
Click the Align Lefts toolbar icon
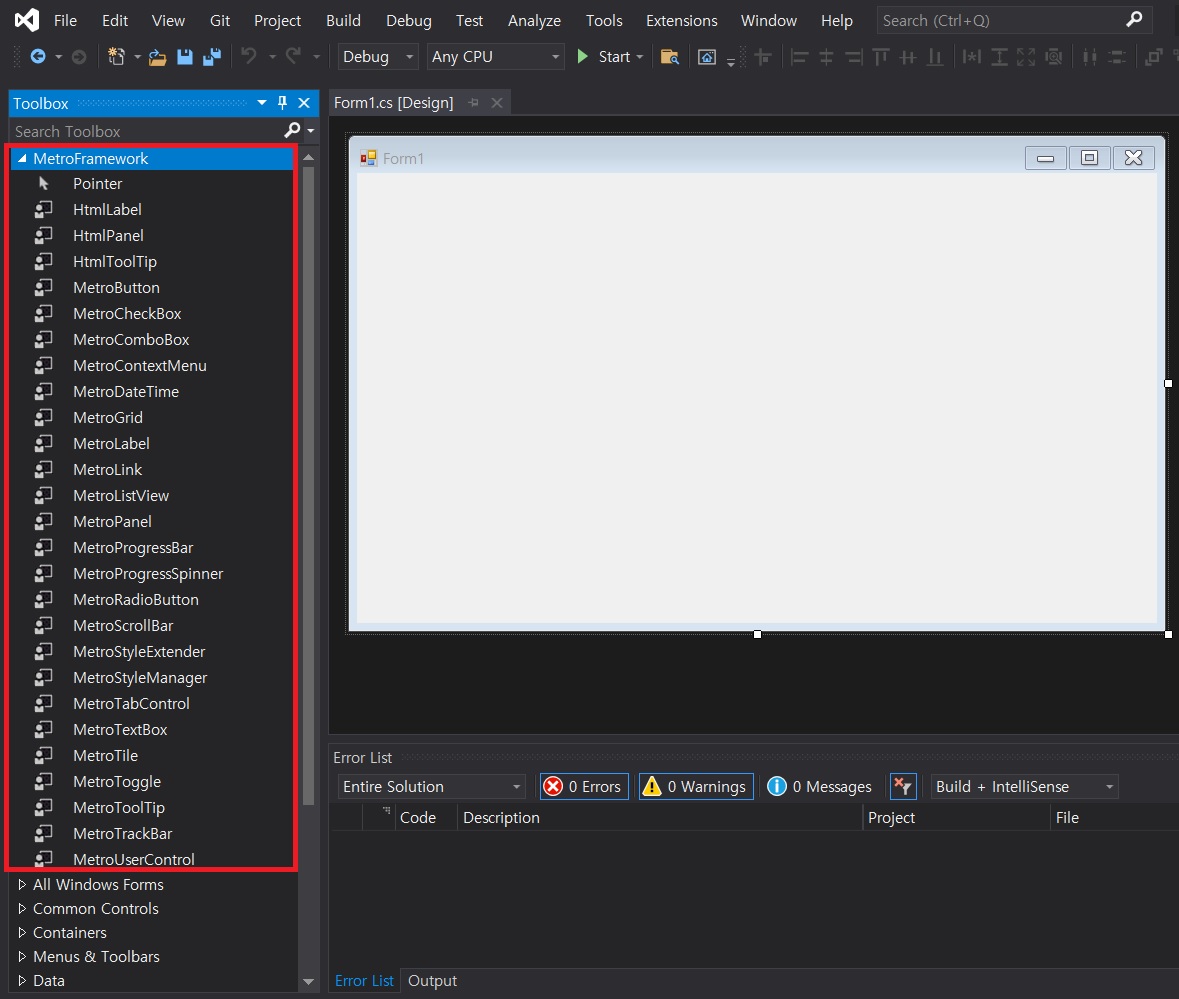coord(799,57)
